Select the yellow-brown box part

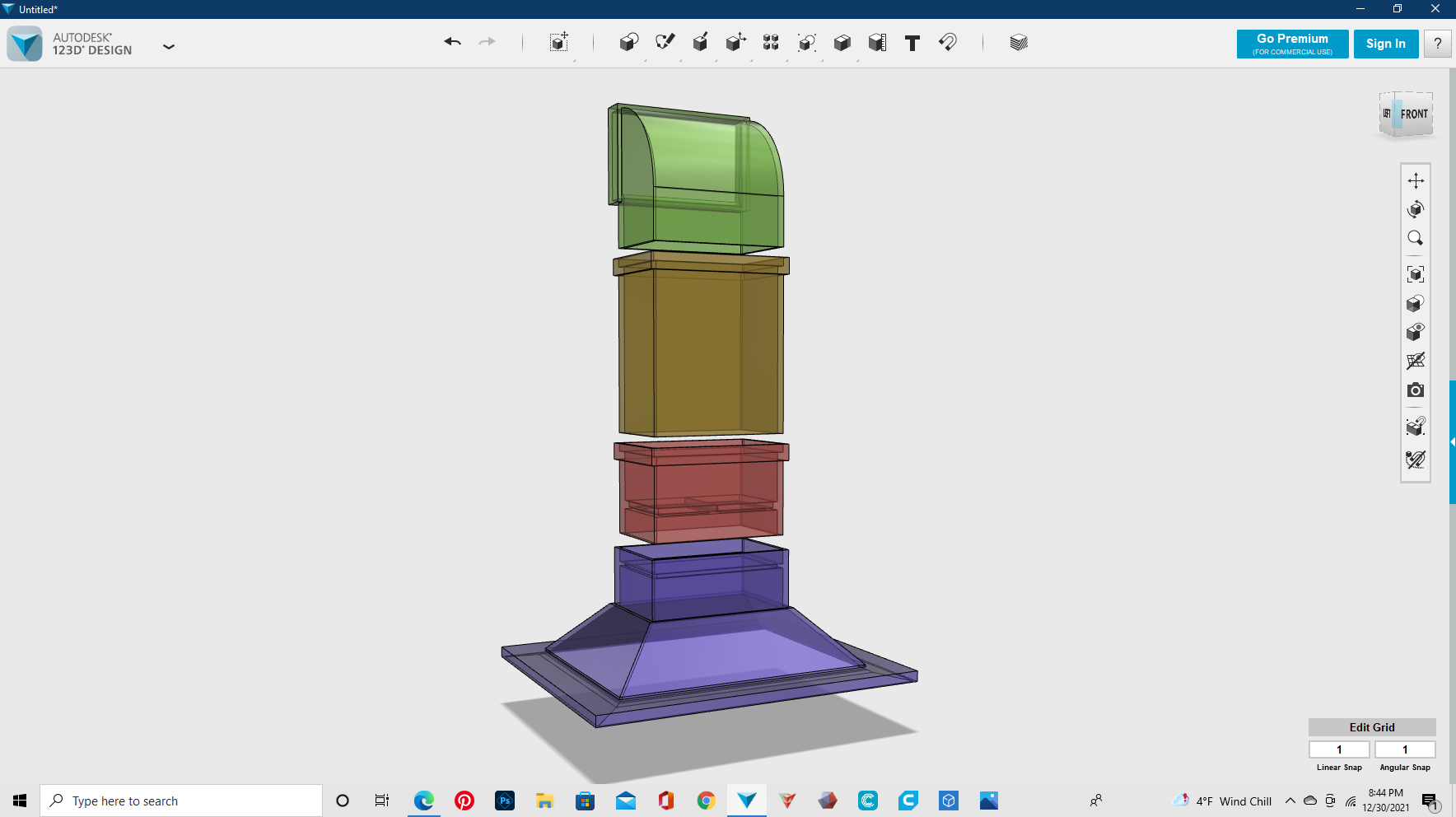701,346
